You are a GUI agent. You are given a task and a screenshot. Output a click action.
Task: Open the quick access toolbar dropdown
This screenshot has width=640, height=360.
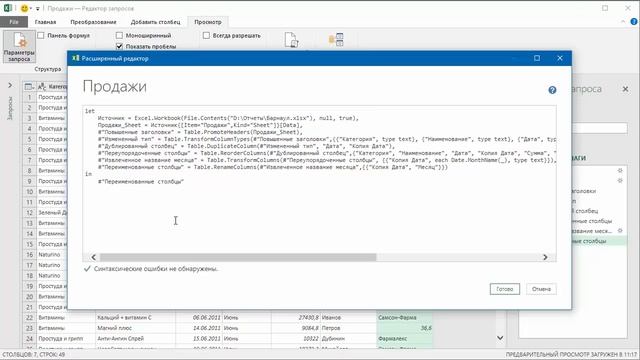(x=38, y=9)
